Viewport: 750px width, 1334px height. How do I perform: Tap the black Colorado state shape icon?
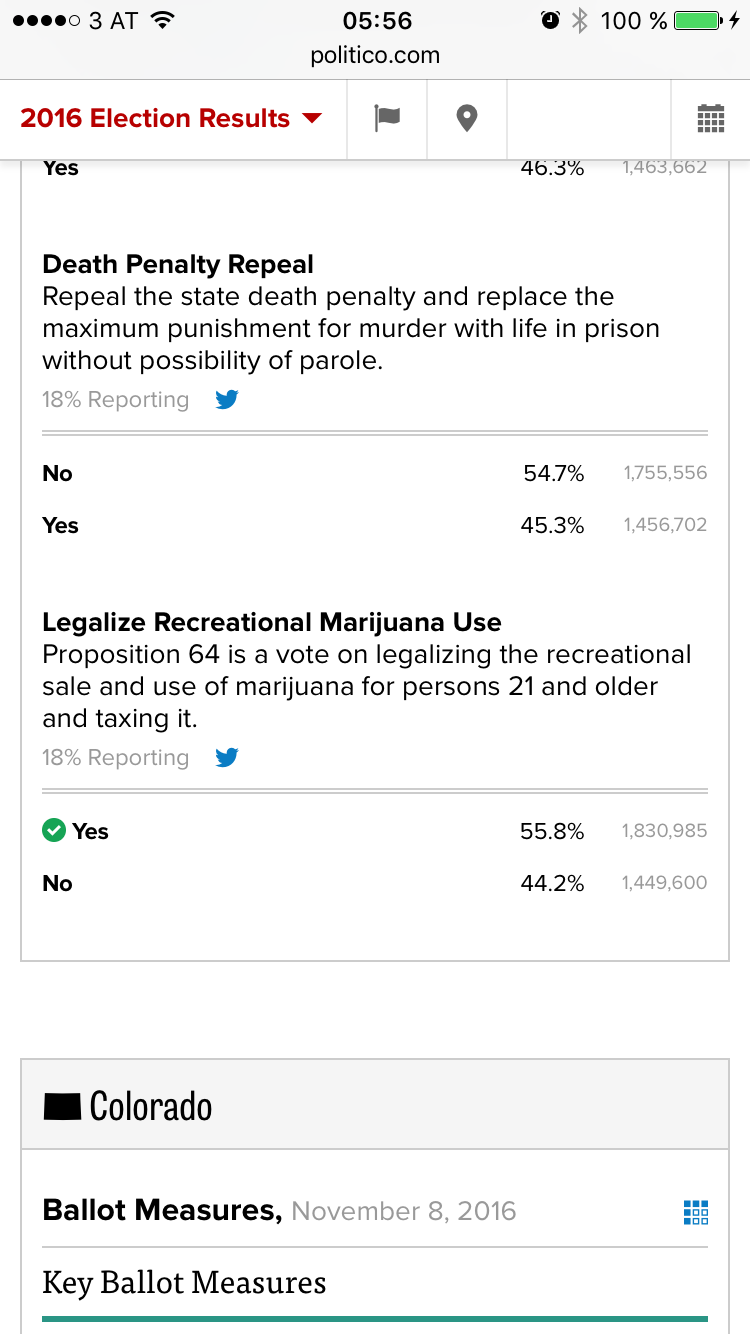click(62, 1106)
